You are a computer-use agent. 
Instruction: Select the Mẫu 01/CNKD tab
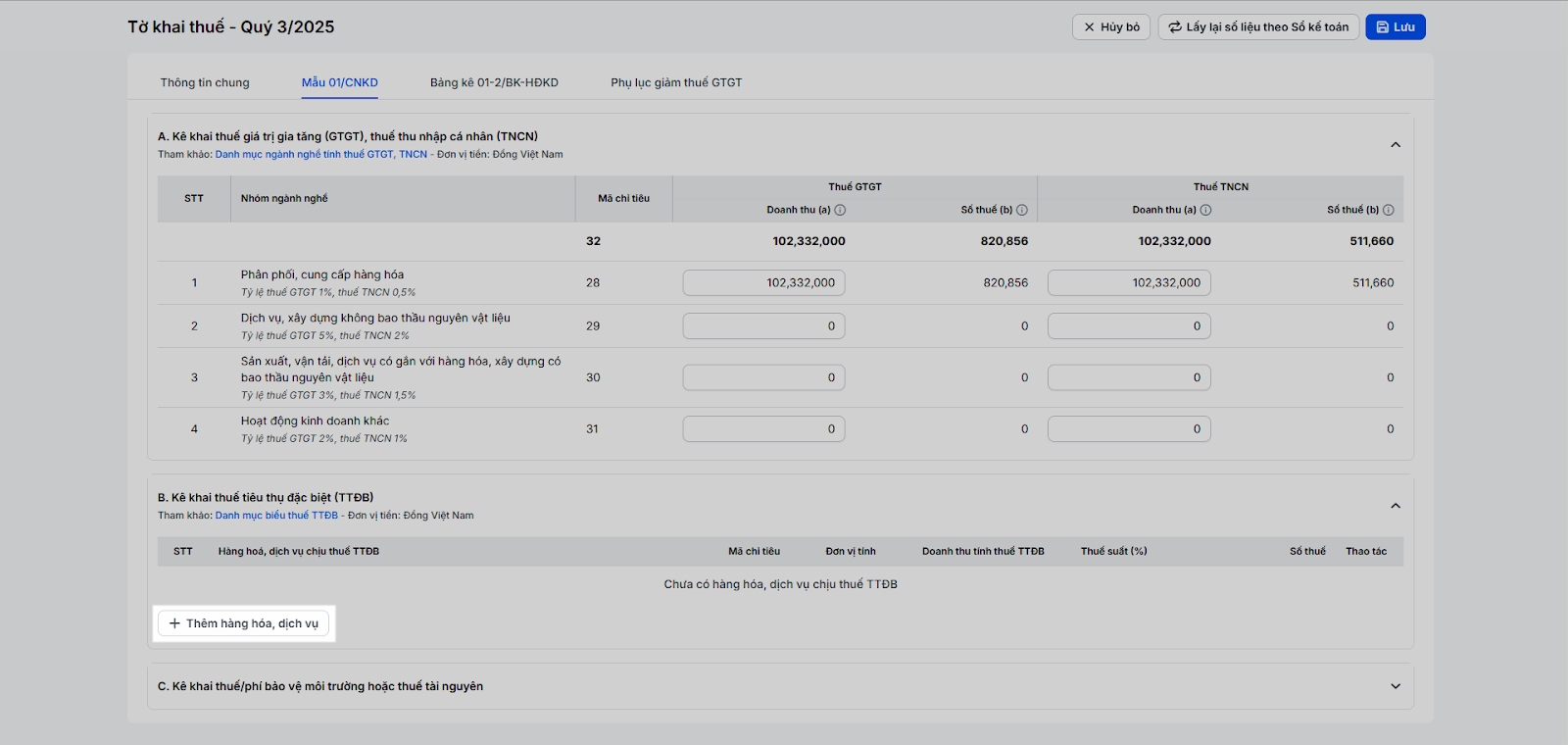tap(339, 82)
